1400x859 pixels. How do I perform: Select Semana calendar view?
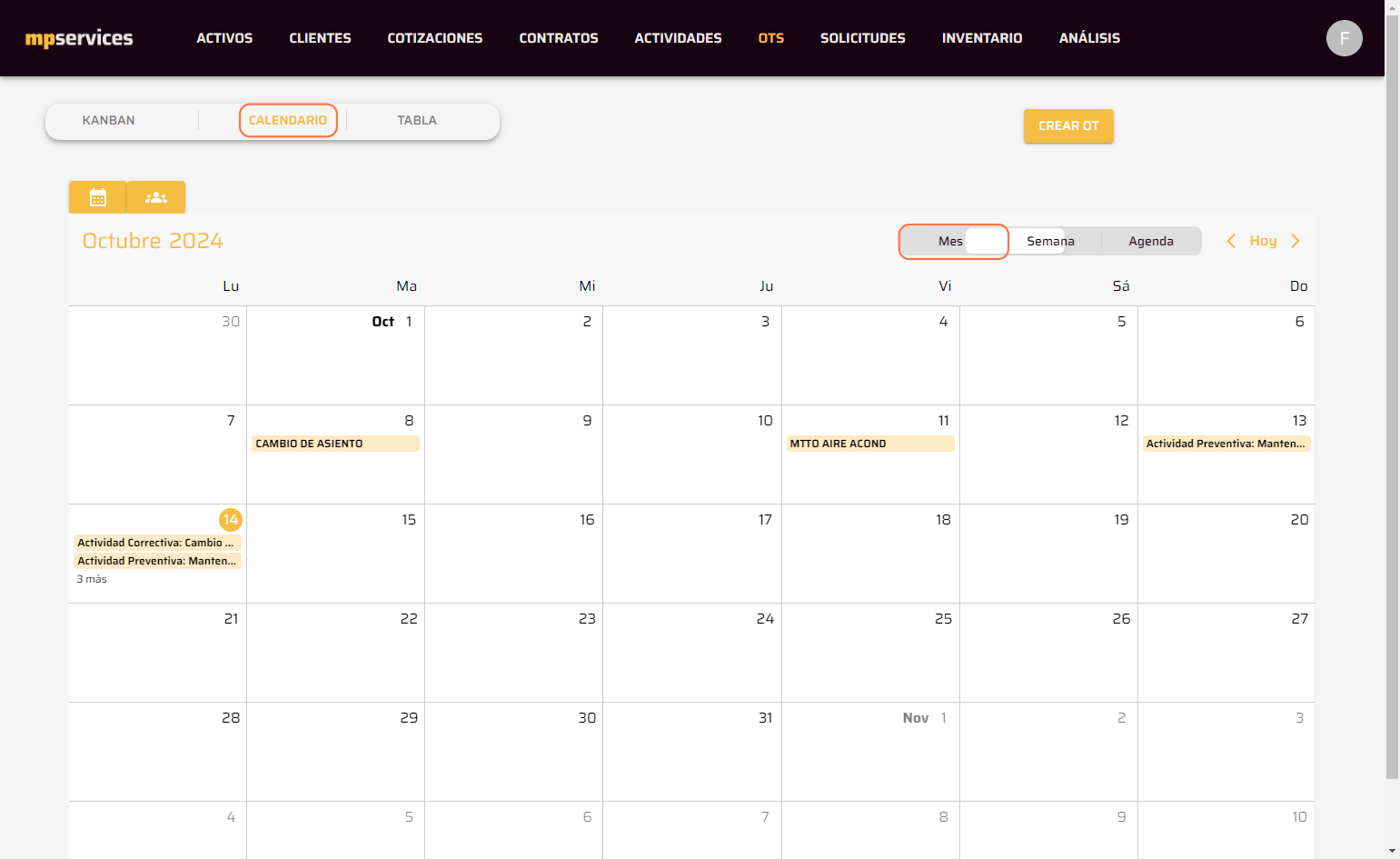pos(1050,241)
